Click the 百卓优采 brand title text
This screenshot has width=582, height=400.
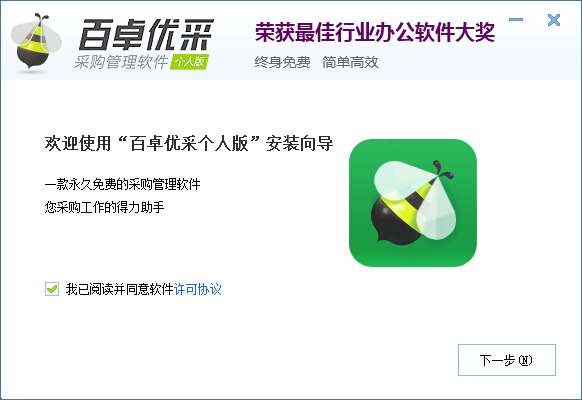coord(146,35)
